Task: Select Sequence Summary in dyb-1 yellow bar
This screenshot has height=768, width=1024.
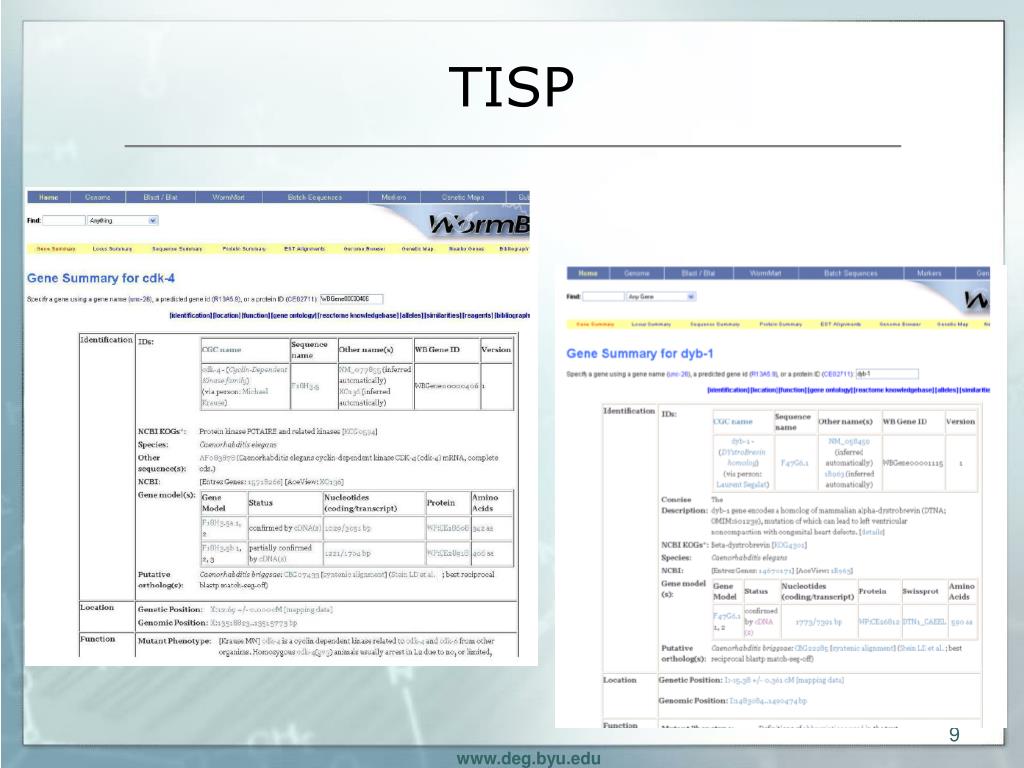Action: [715, 325]
